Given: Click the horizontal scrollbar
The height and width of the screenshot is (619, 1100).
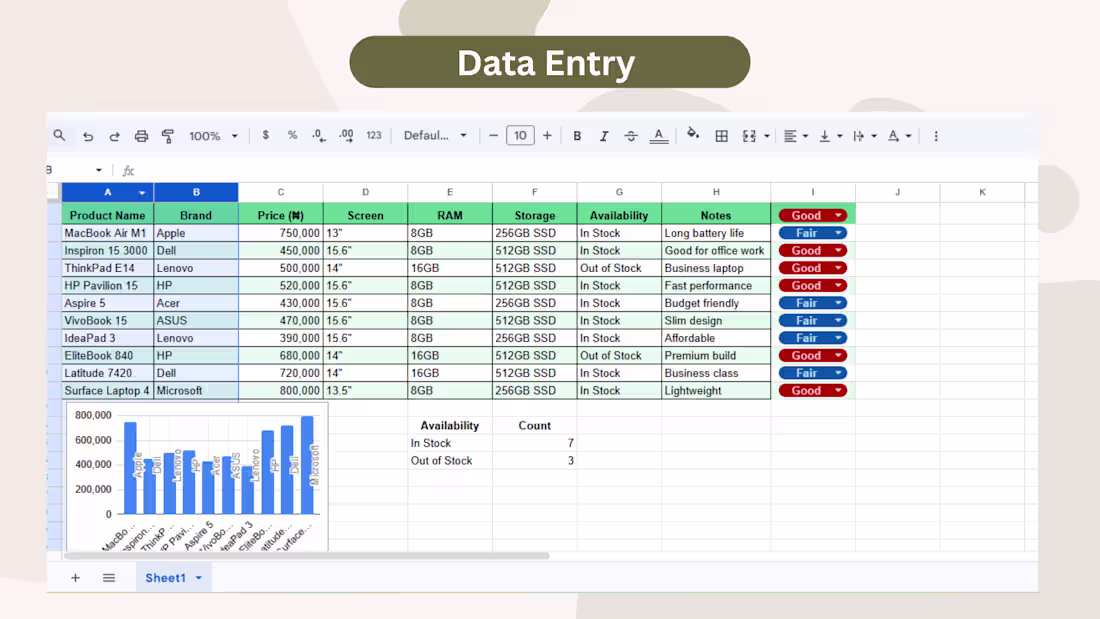Looking at the screenshot, I should (x=307, y=556).
